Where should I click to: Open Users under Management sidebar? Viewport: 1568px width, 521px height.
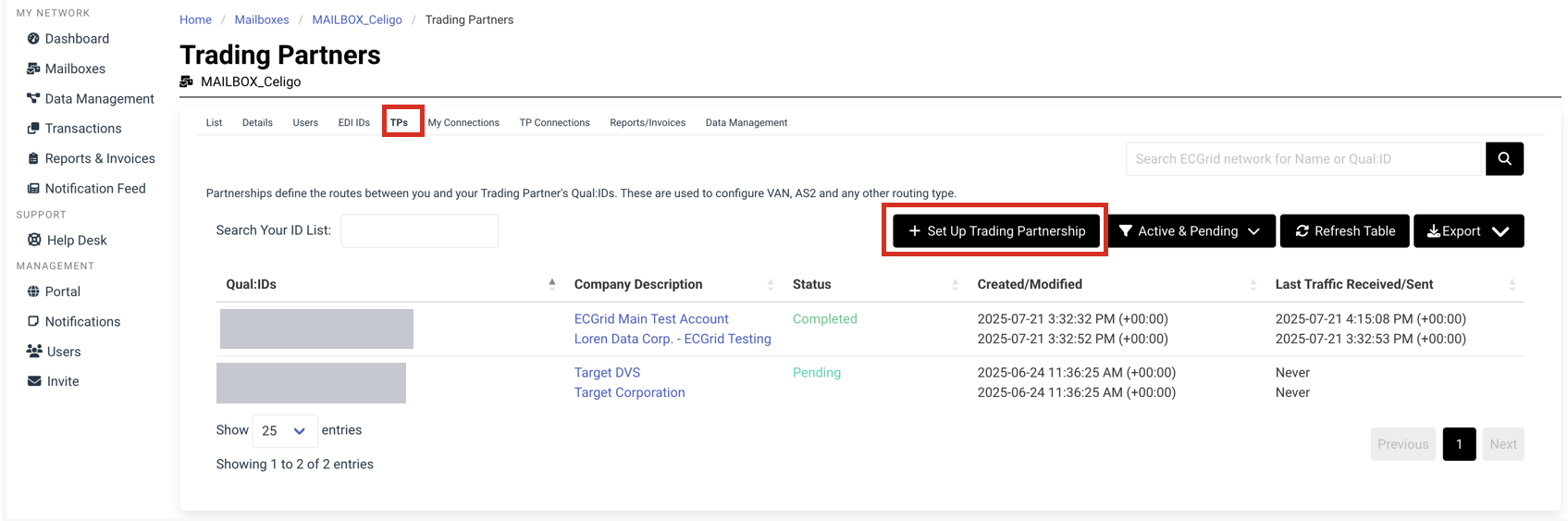pos(54,352)
